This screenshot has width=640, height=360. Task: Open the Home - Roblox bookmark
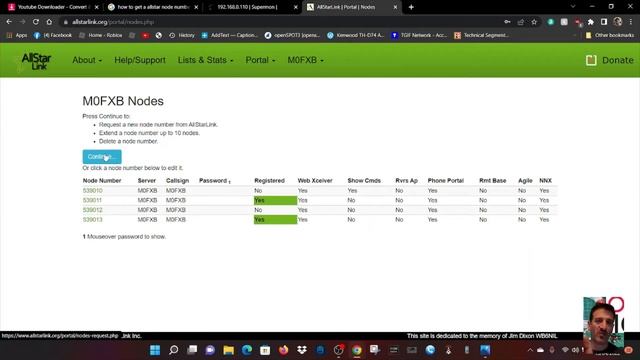click(100, 36)
